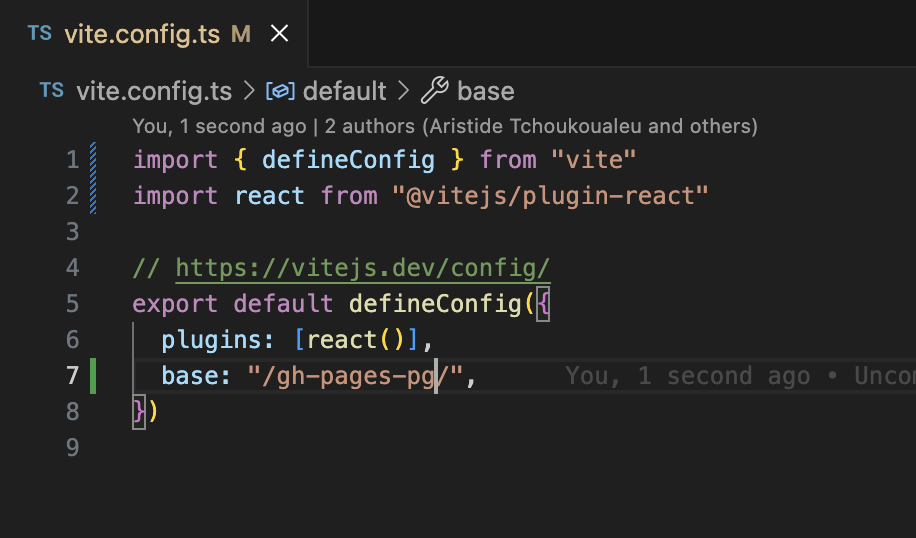Click line number 6 in gutter
This screenshot has height=538, width=916.
coord(72,339)
